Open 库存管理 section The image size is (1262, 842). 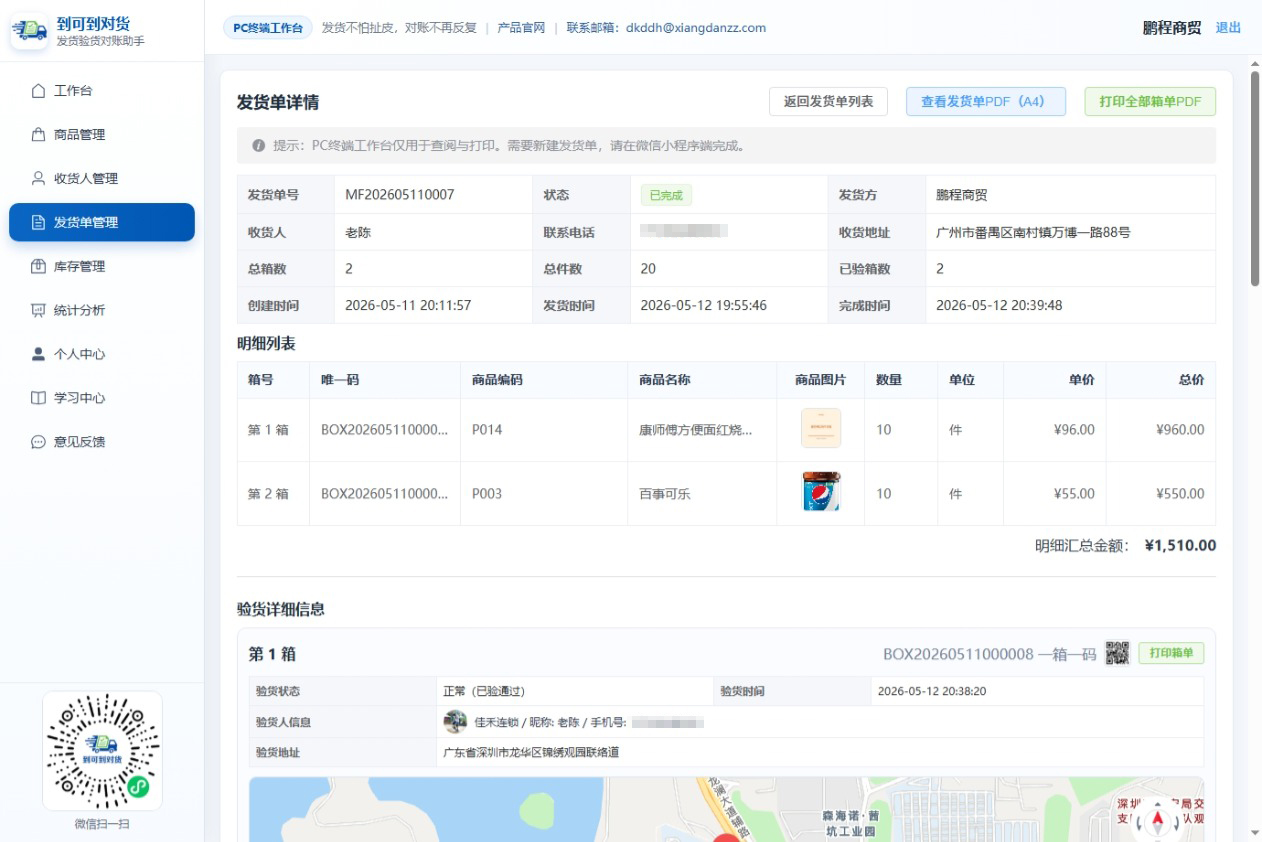point(102,267)
